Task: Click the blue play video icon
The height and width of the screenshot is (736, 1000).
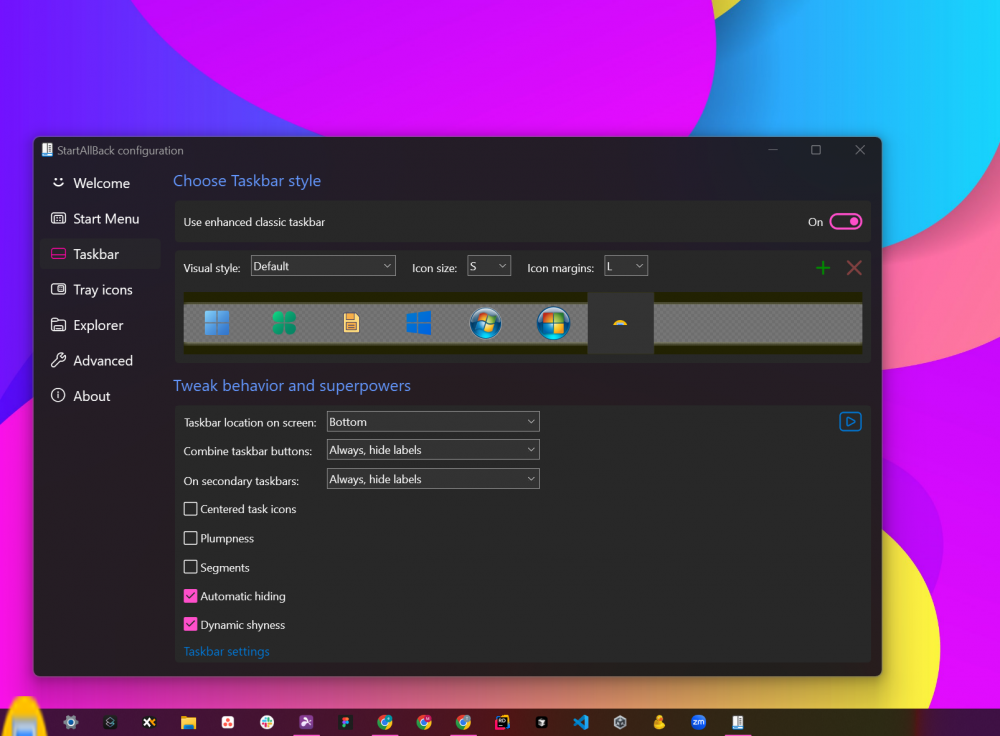Action: click(x=850, y=421)
